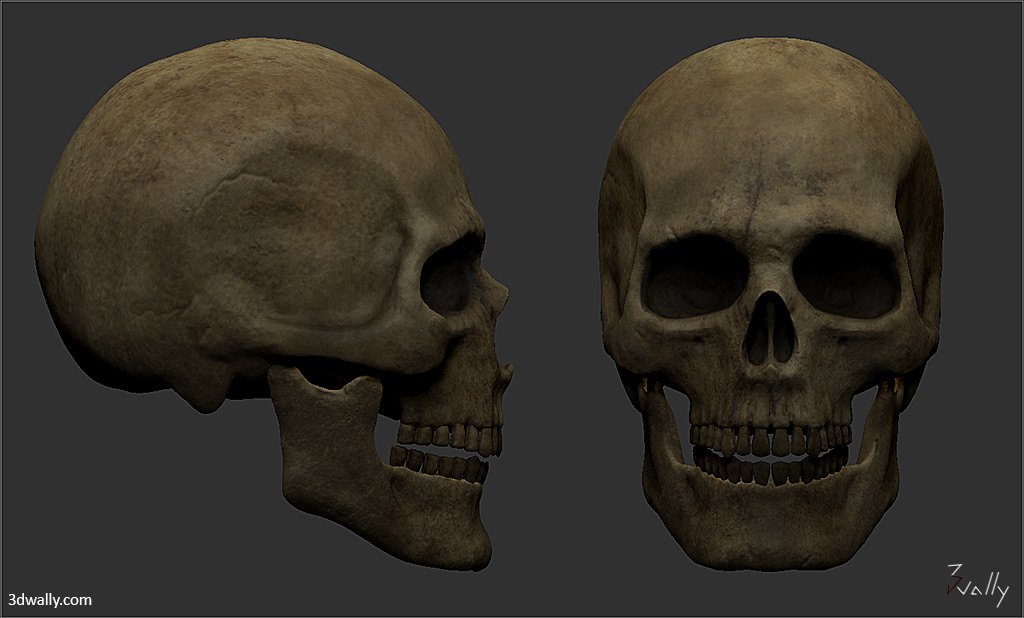This screenshot has height=618, width=1024.
Task: Click the side-view skull's upper teeth row
Action: click(x=450, y=435)
